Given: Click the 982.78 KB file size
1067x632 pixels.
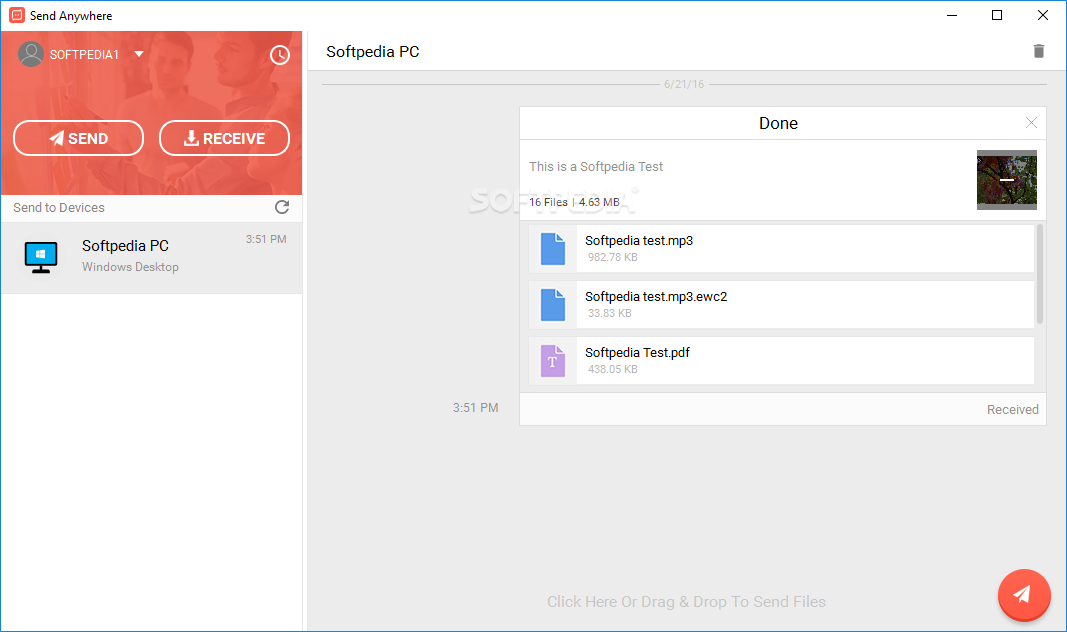Looking at the screenshot, I should (x=612, y=257).
